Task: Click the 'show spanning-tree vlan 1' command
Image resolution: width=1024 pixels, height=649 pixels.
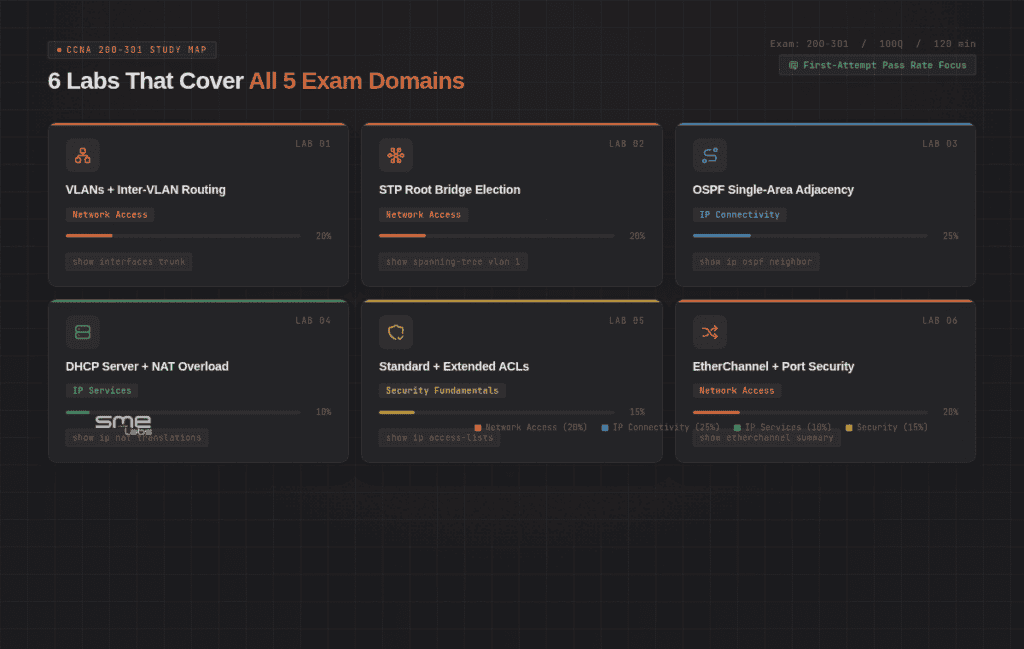Action: click(x=453, y=262)
